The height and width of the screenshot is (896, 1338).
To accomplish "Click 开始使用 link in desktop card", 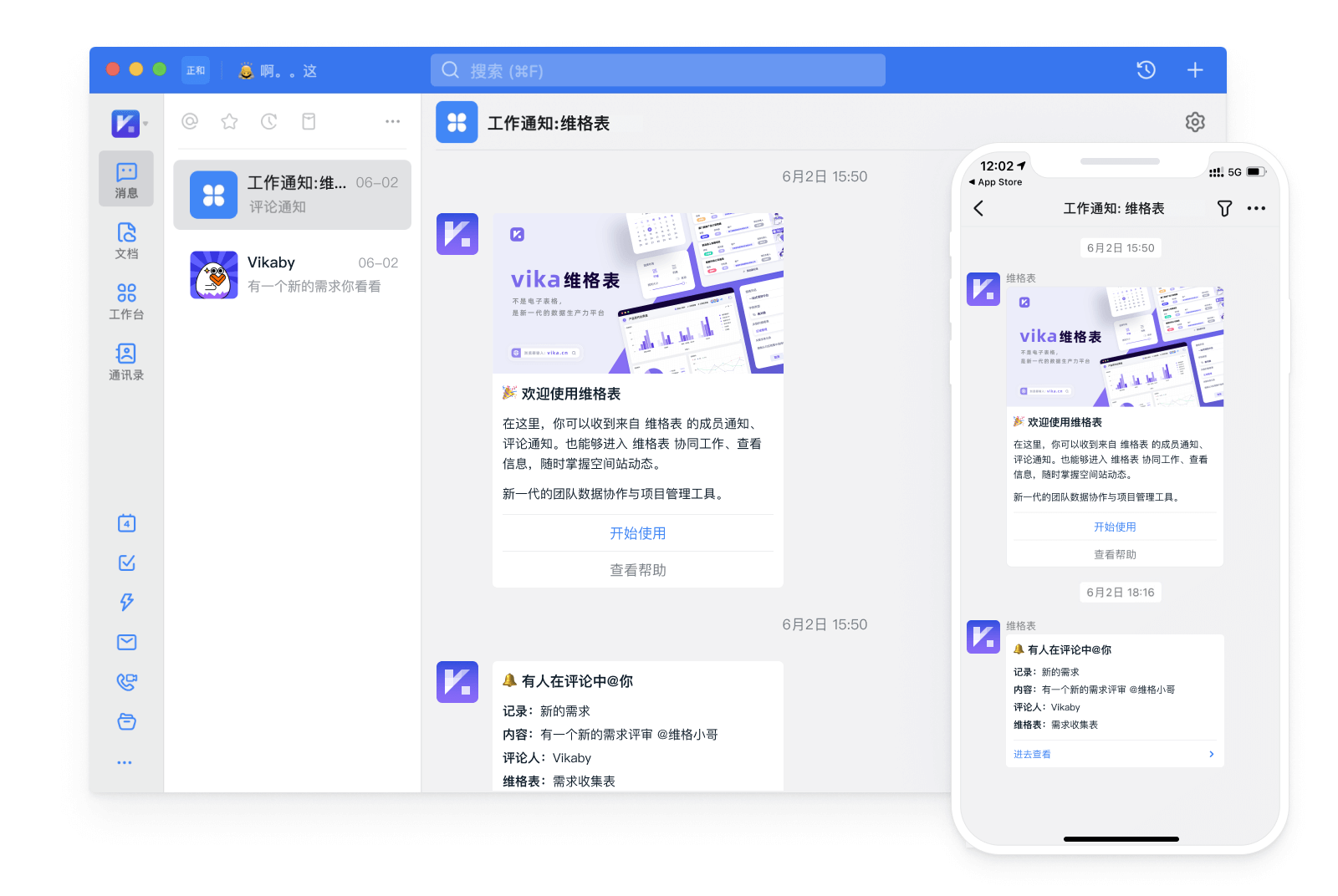I will (637, 533).
